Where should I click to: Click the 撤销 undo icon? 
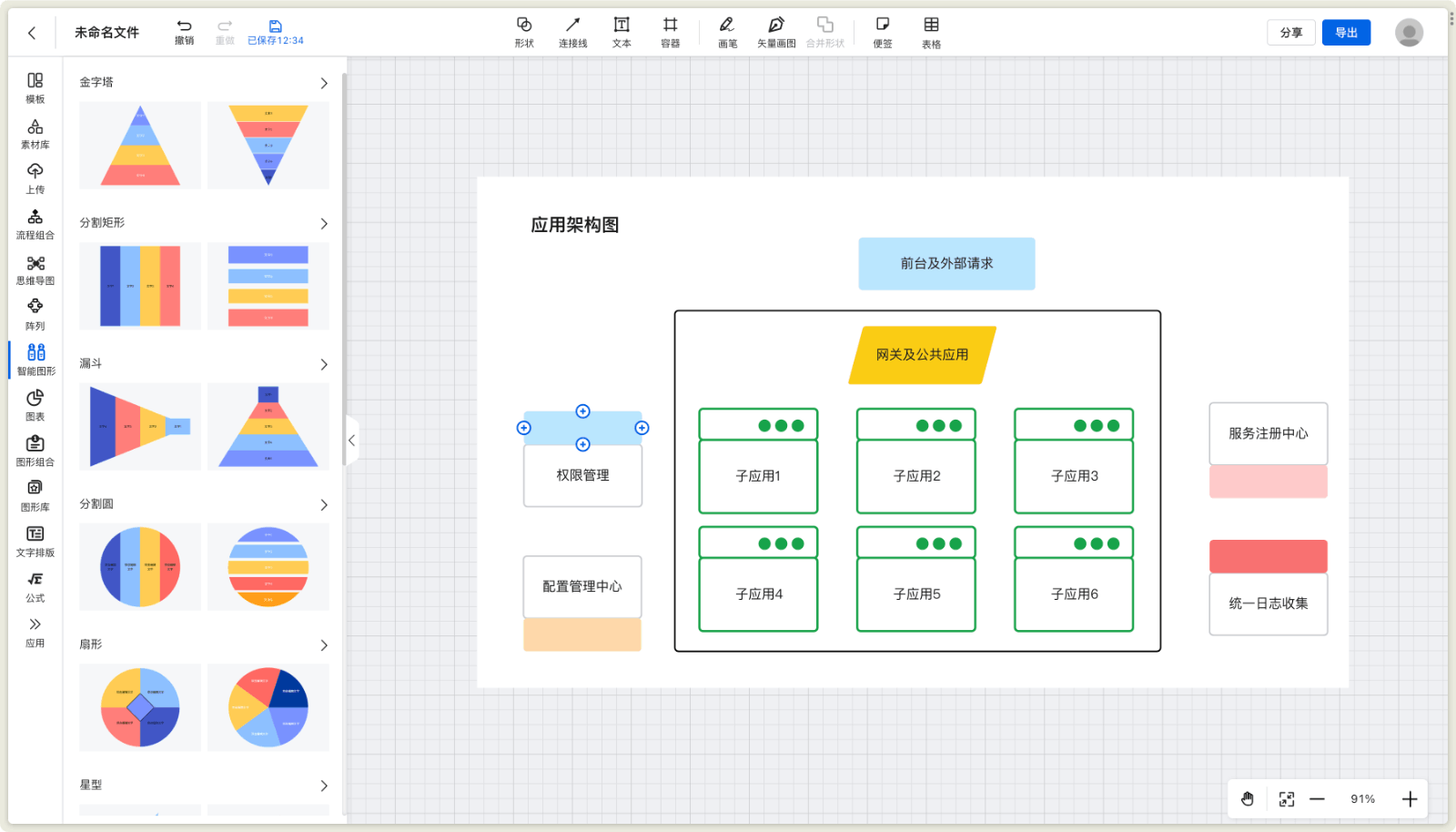[184, 31]
